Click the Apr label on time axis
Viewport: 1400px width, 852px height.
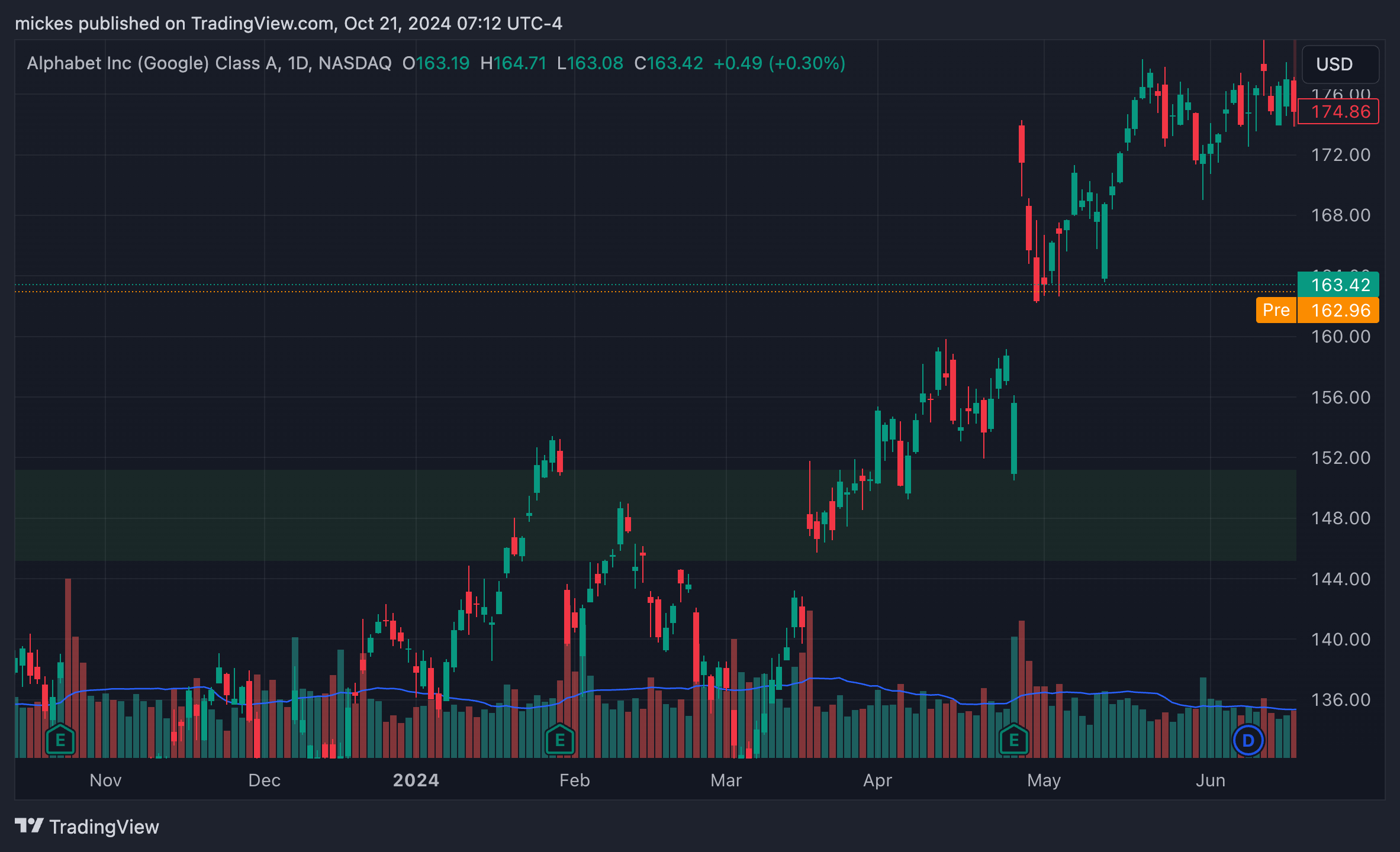[877, 780]
